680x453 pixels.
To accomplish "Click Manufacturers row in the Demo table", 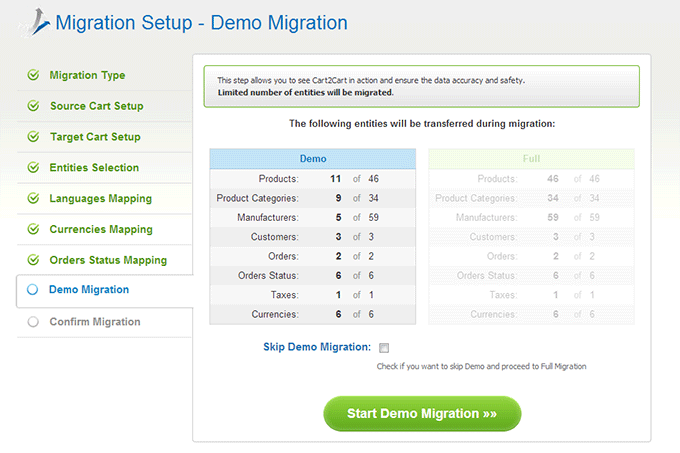I will [x=313, y=217].
